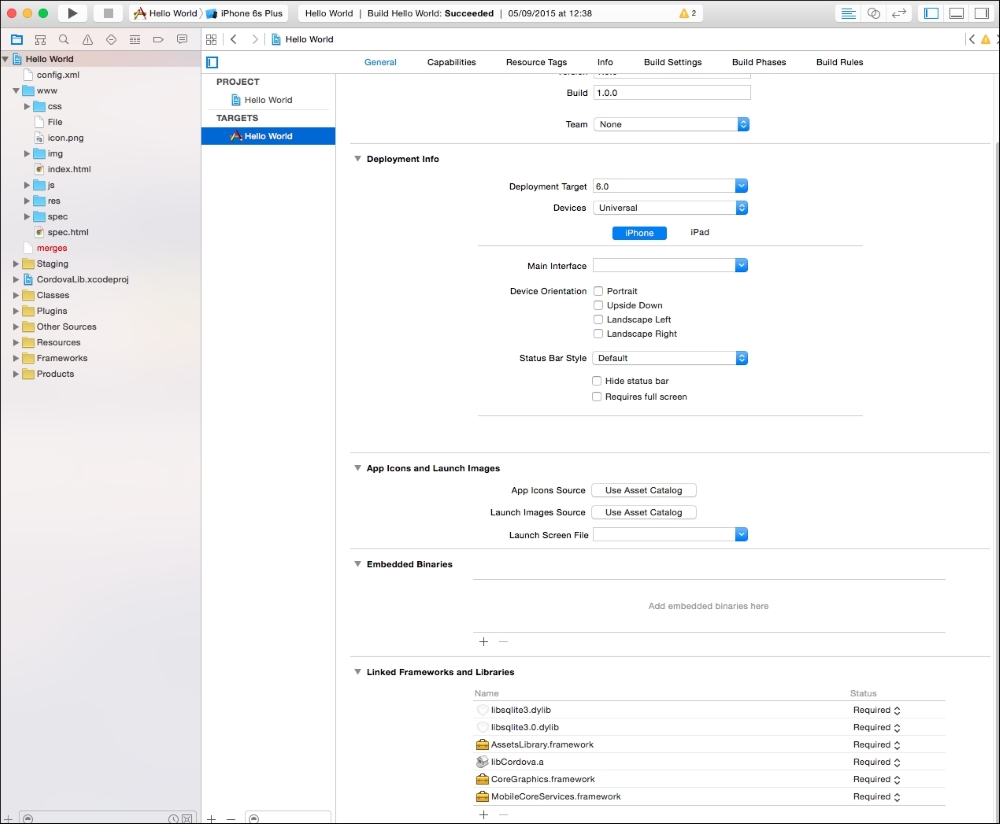Screen dimensions: 1000x824
Task: Switch to the Build Phases tab
Action: pyautogui.click(x=759, y=62)
